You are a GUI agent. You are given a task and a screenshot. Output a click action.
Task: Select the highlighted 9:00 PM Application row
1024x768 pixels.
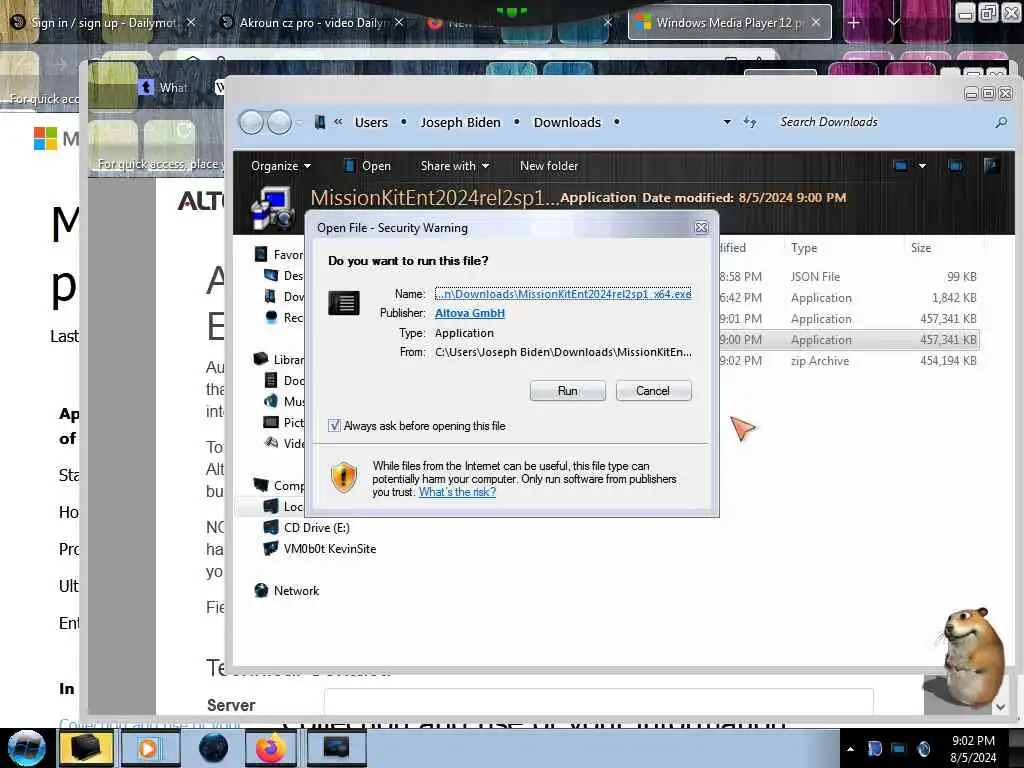tap(848, 340)
